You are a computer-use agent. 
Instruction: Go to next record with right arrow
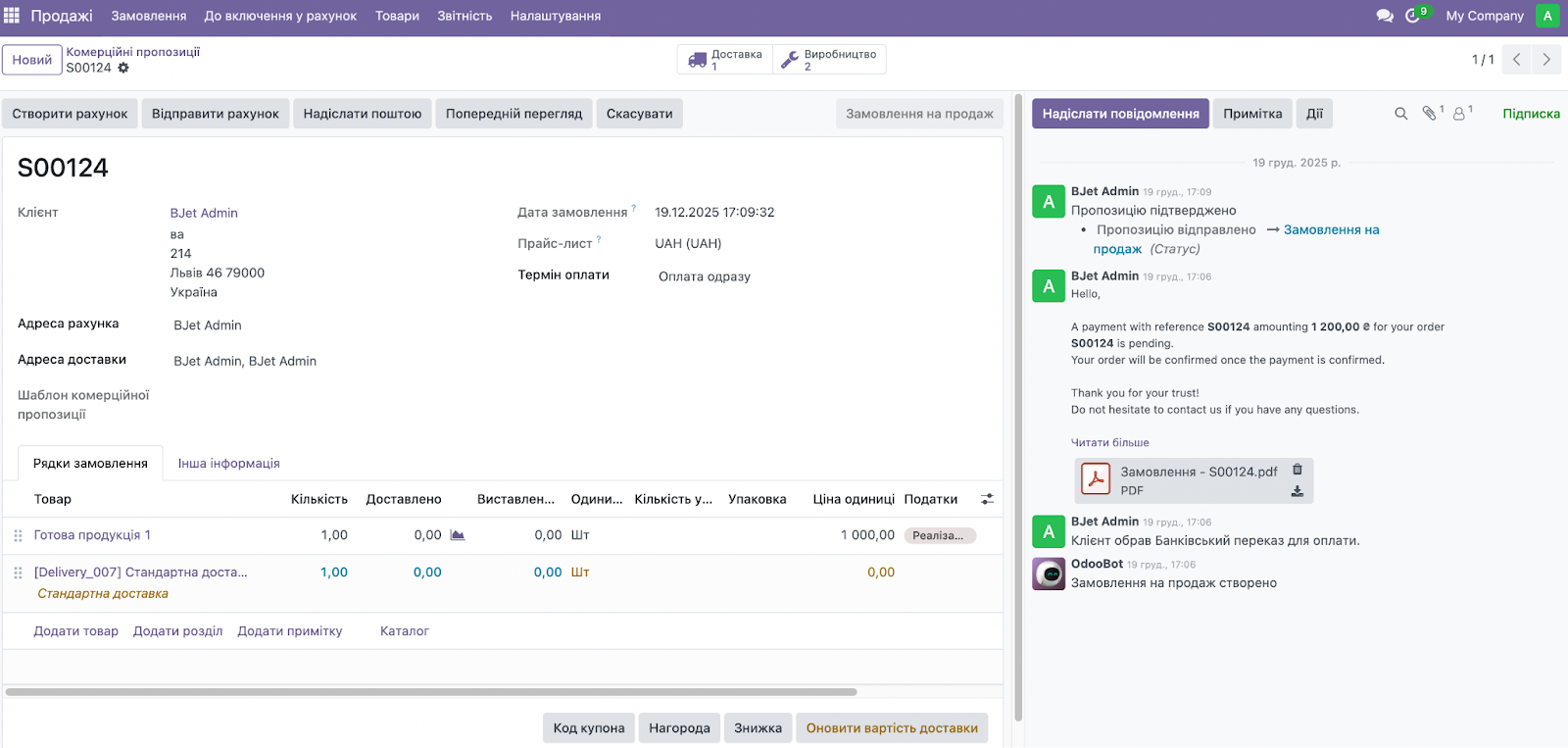point(1546,60)
